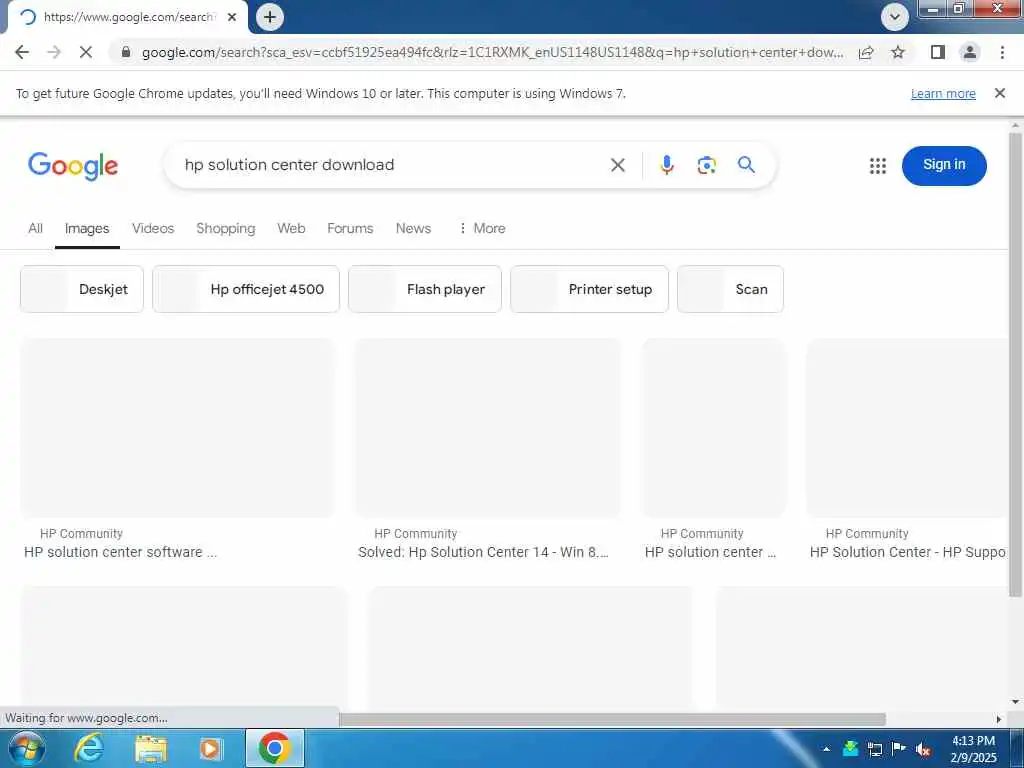Screen dimensions: 1024x768
Task: Switch to the News tab
Action: click(413, 229)
